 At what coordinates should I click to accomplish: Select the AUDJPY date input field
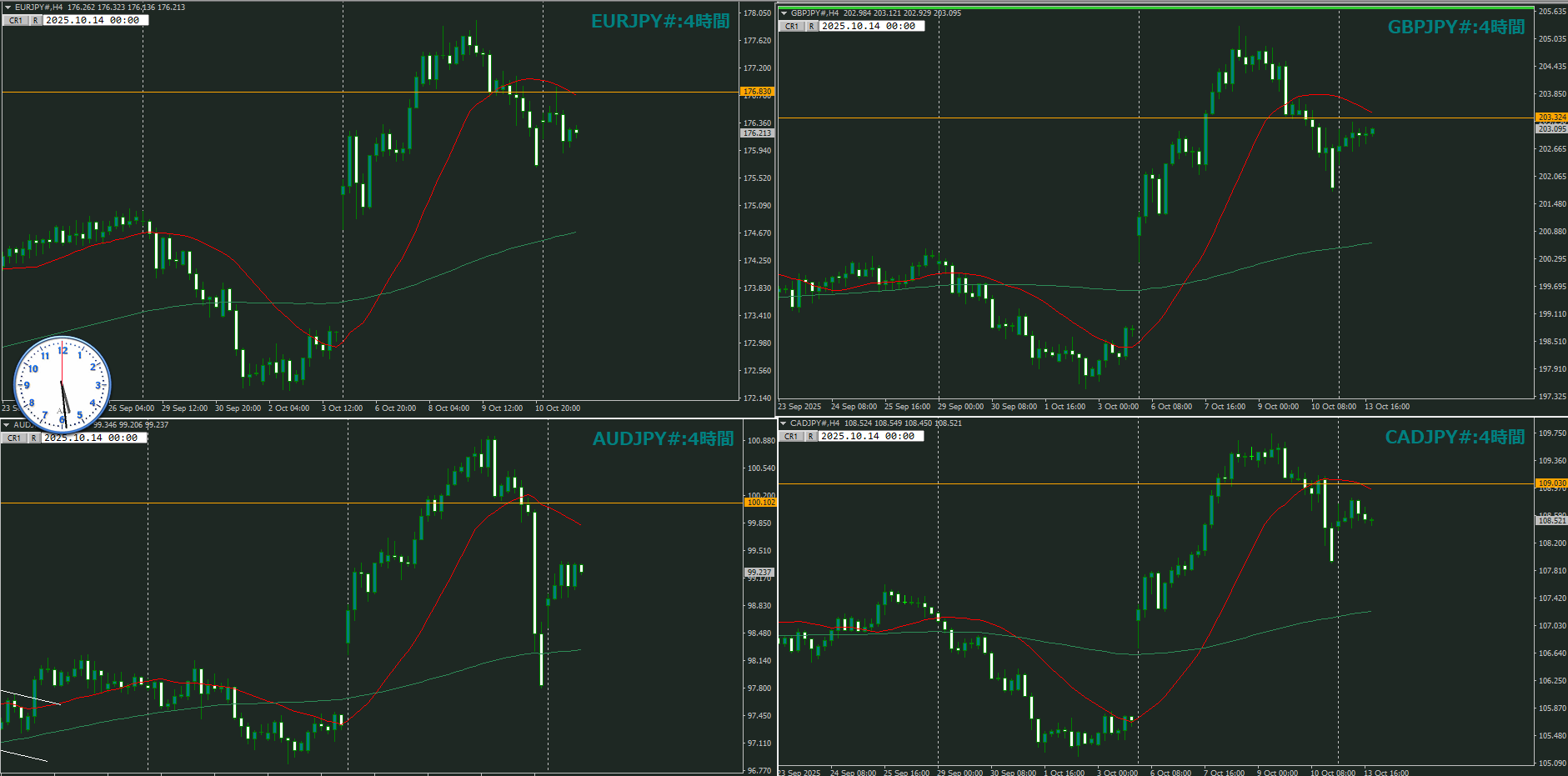click(92, 438)
